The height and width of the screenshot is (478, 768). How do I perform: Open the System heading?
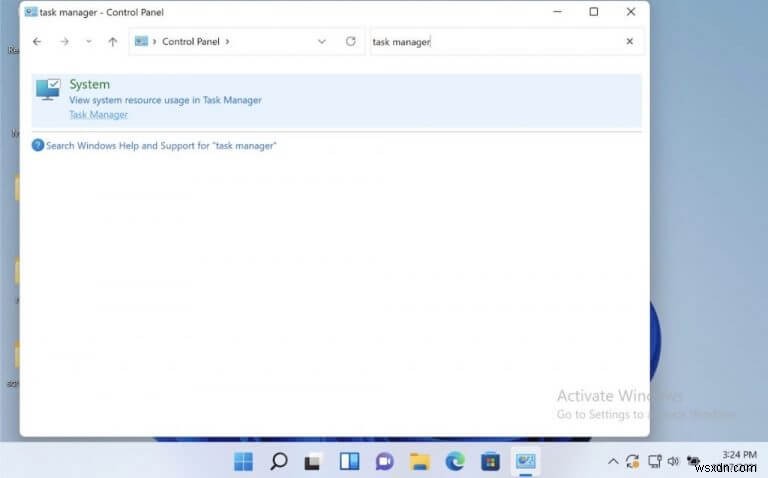click(x=90, y=84)
